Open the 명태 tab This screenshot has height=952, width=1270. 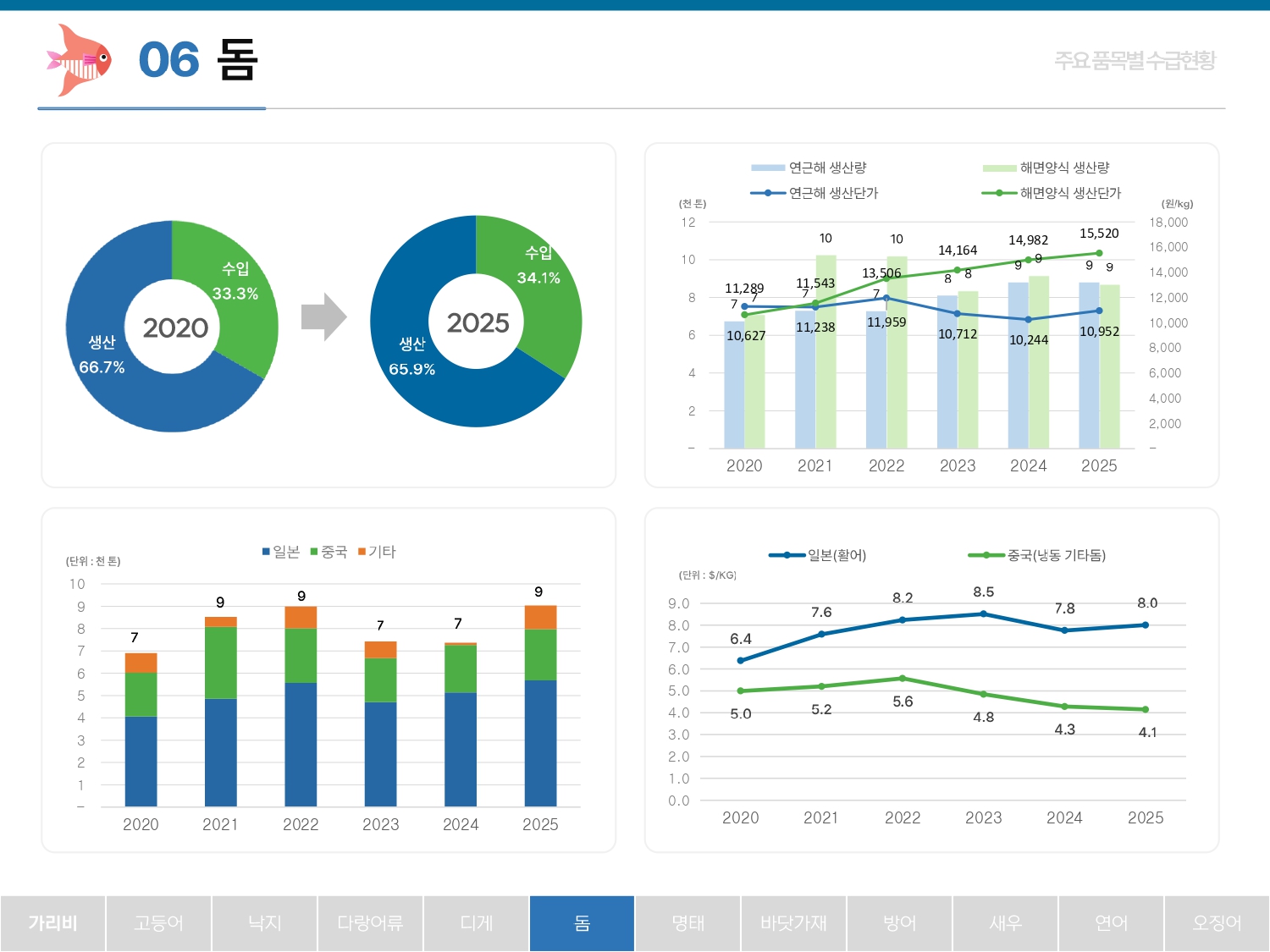687,923
